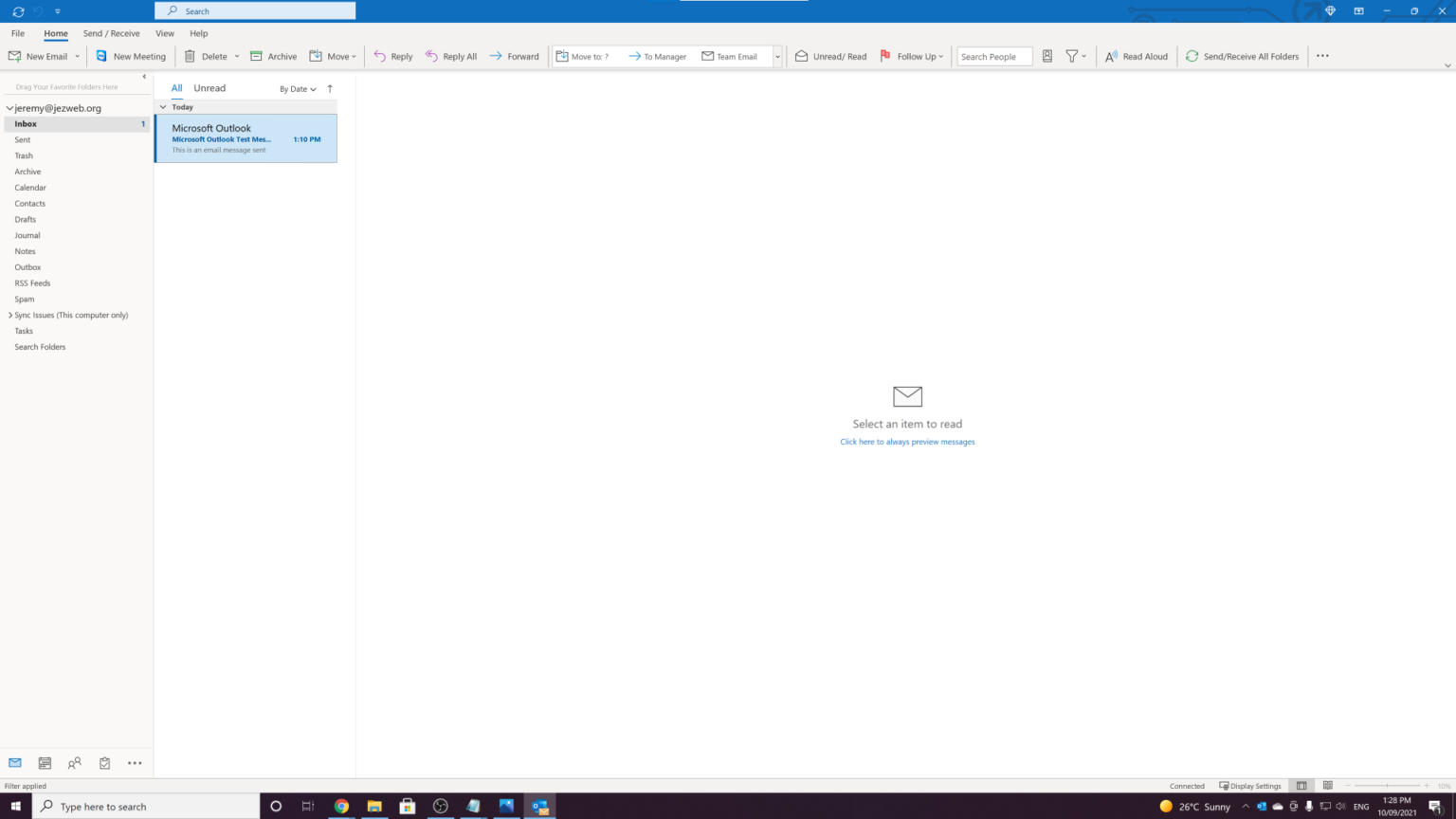Adjust the zoom slider
Viewport: 1456px width, 819px height.
point(1388,786)
